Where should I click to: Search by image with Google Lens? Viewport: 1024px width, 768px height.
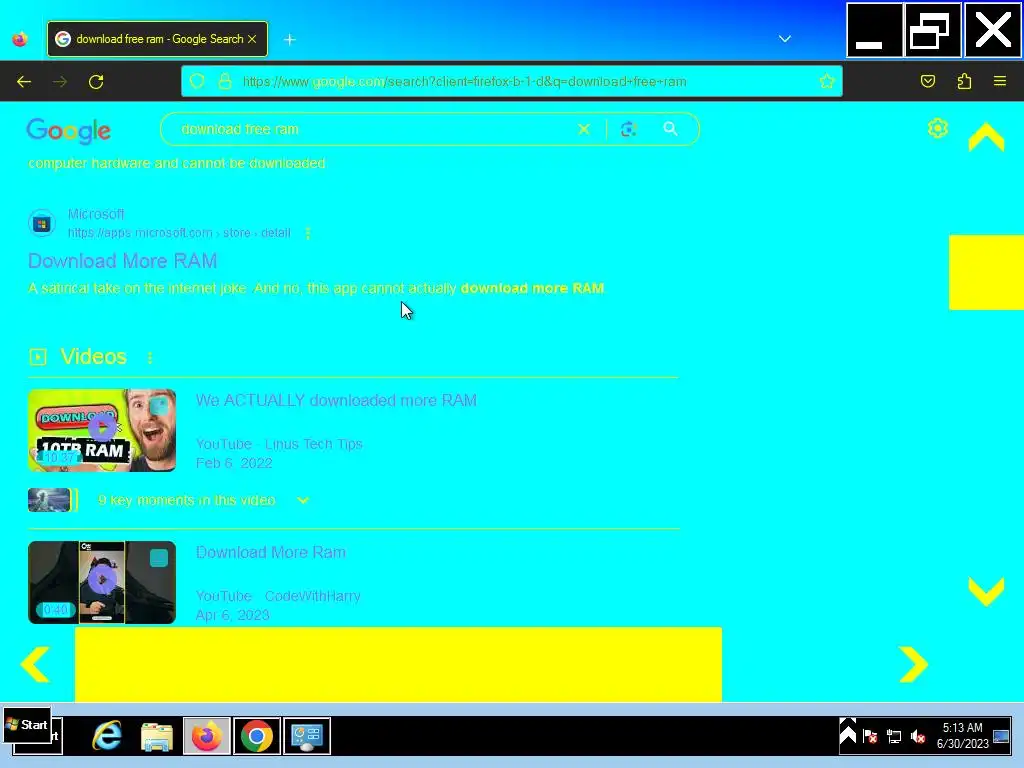(x=628, y=129)
